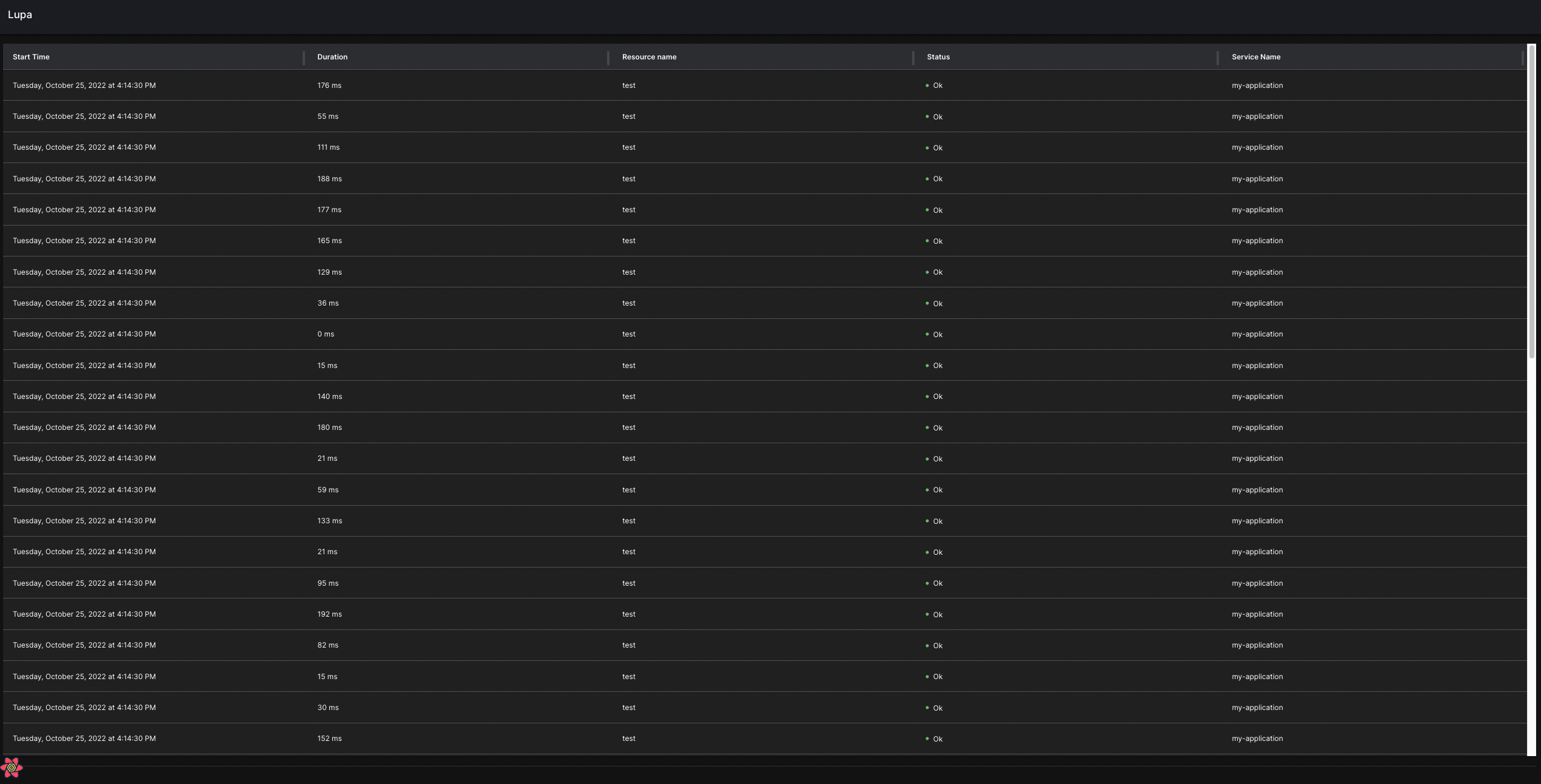Open the React Query devtools flower icon
The image size is (1541, 784).
click(x=12, y=768)
